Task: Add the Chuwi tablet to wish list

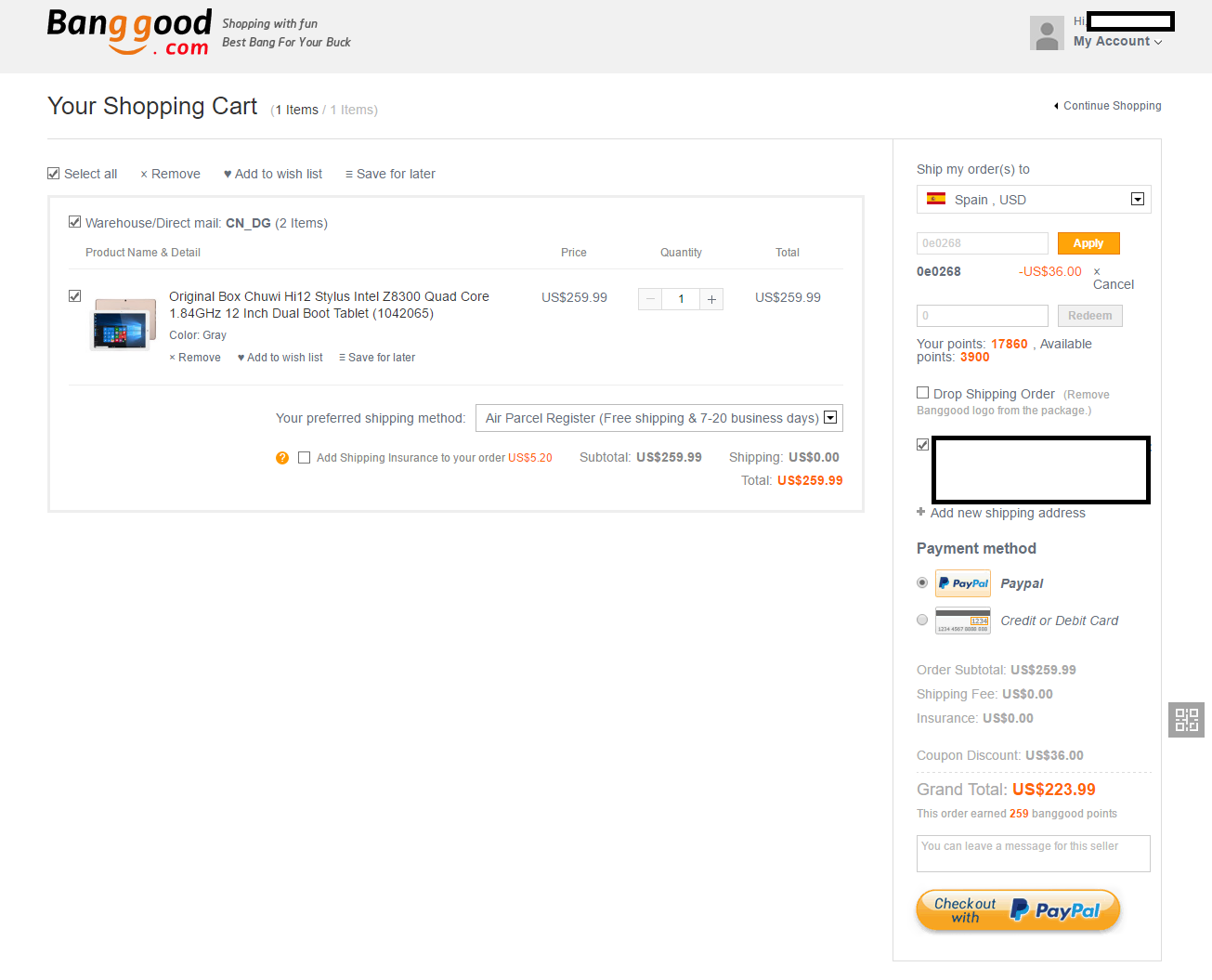Action: [280, 358]
